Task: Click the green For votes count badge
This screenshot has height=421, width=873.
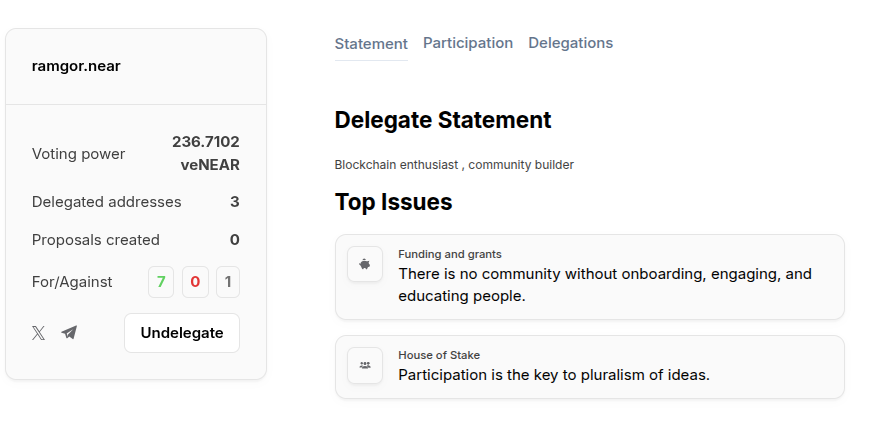Action: (161, 282)
